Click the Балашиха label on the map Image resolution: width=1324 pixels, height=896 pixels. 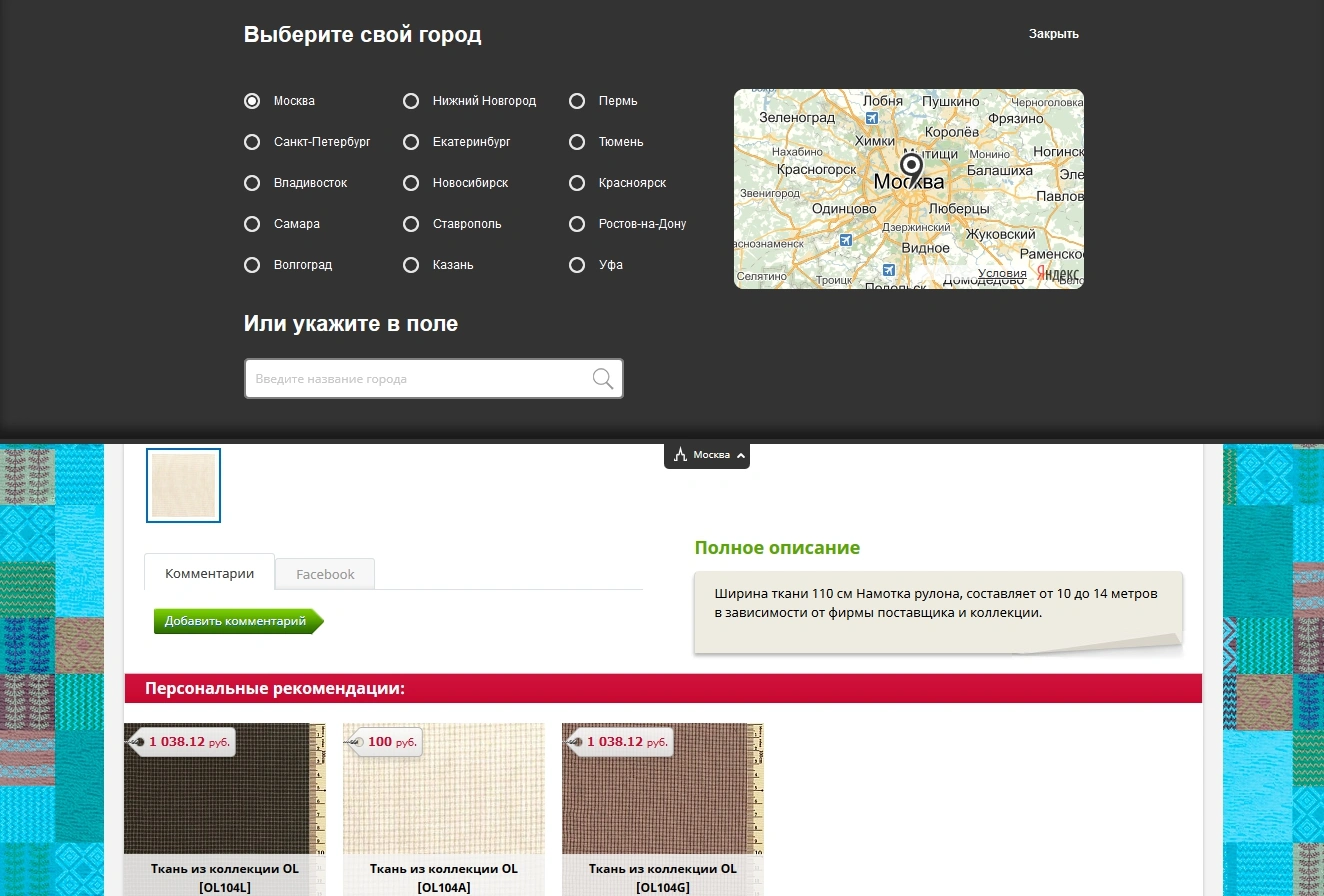point(1000,170)
